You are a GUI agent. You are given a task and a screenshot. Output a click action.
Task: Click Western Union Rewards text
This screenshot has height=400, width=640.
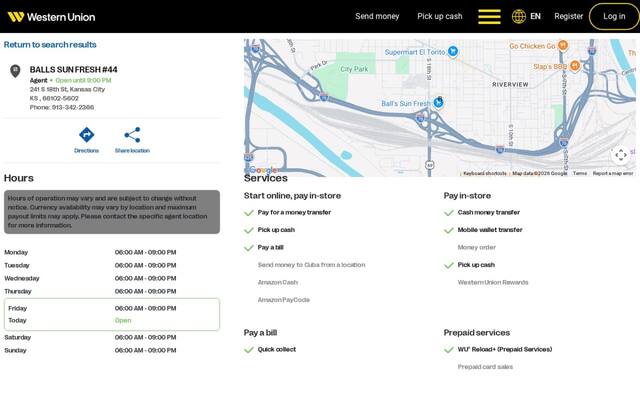(493, 282)
